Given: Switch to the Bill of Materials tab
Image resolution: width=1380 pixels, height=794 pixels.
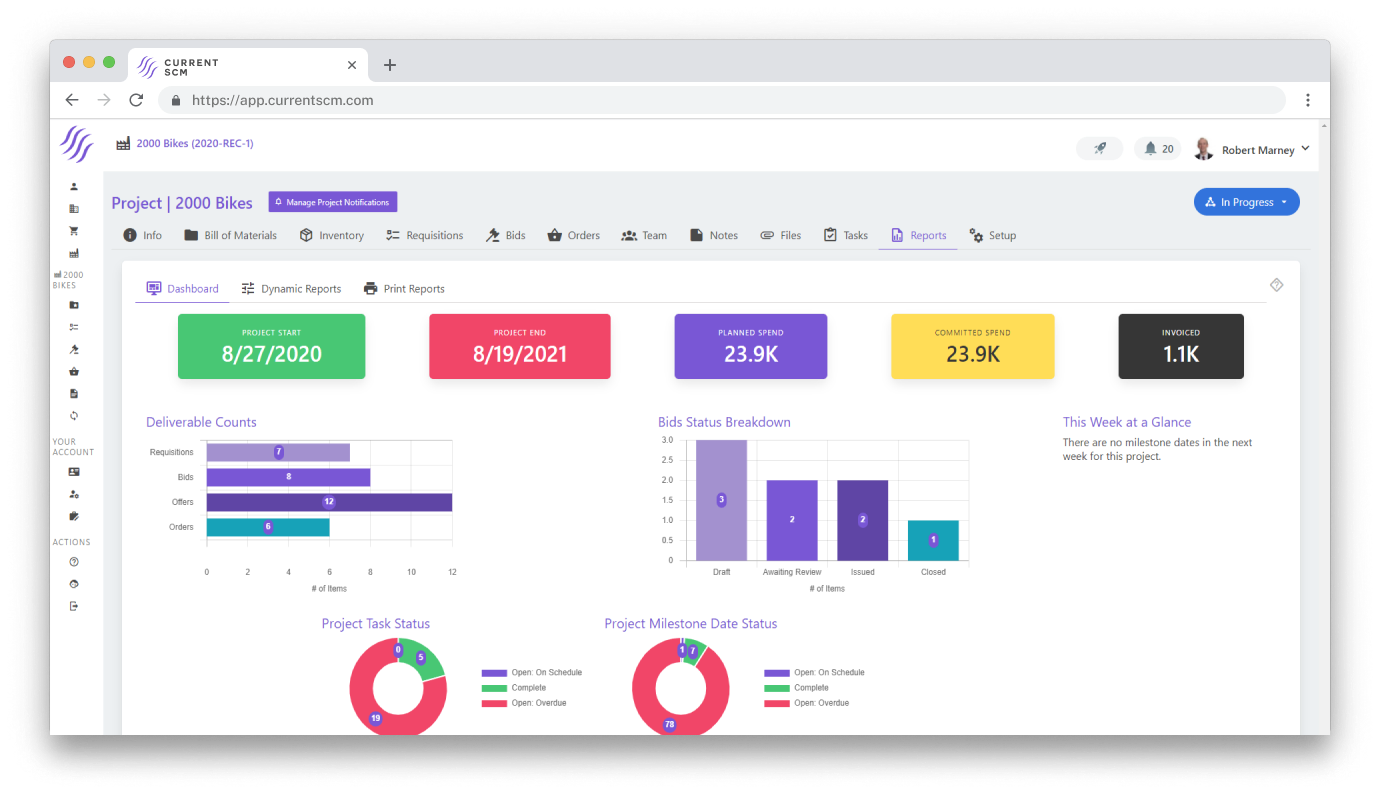Looking at the screenshot, I should tap(230, 235).
